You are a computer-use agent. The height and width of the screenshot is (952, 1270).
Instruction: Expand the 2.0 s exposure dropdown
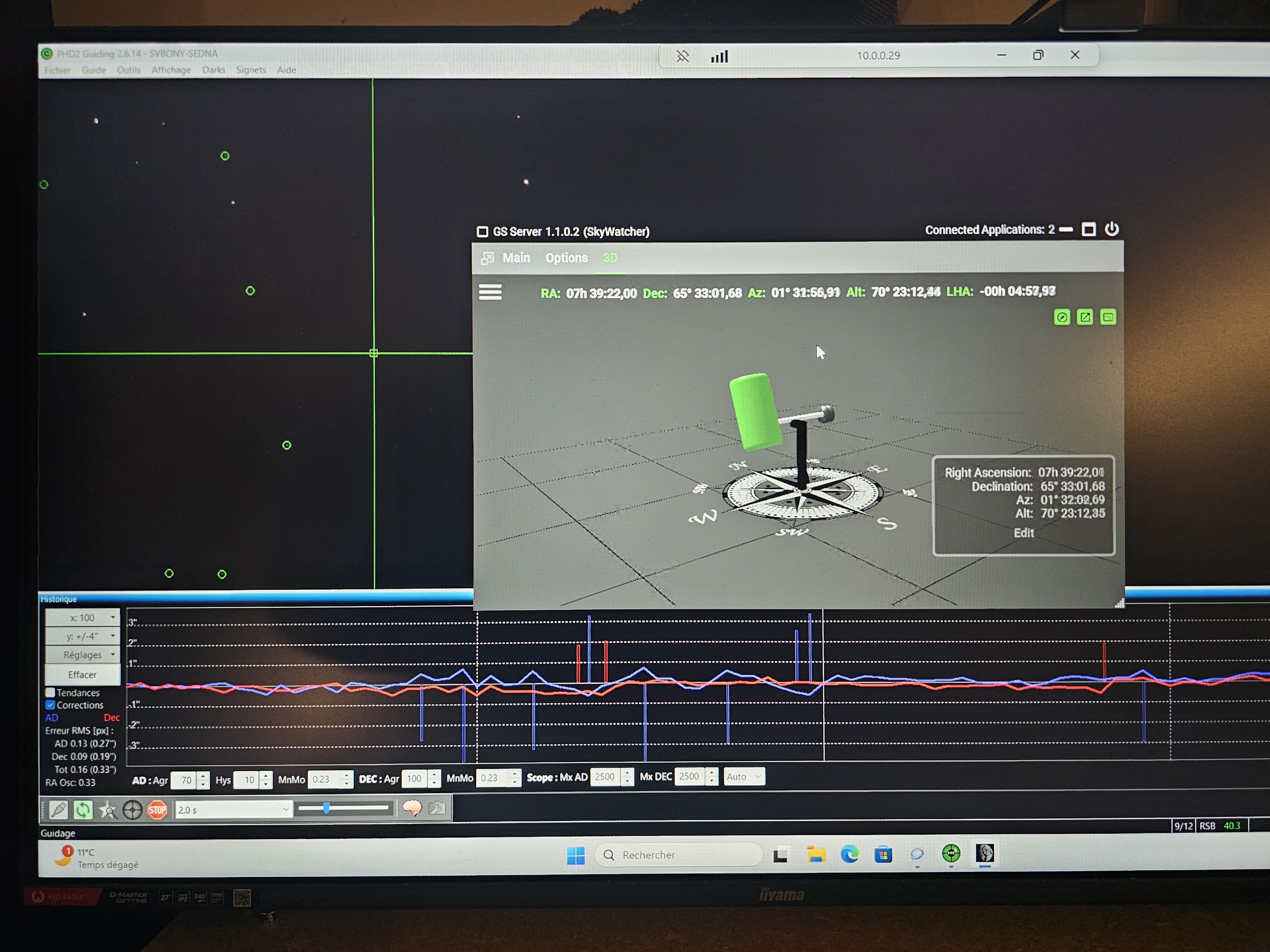click(285, 809)
